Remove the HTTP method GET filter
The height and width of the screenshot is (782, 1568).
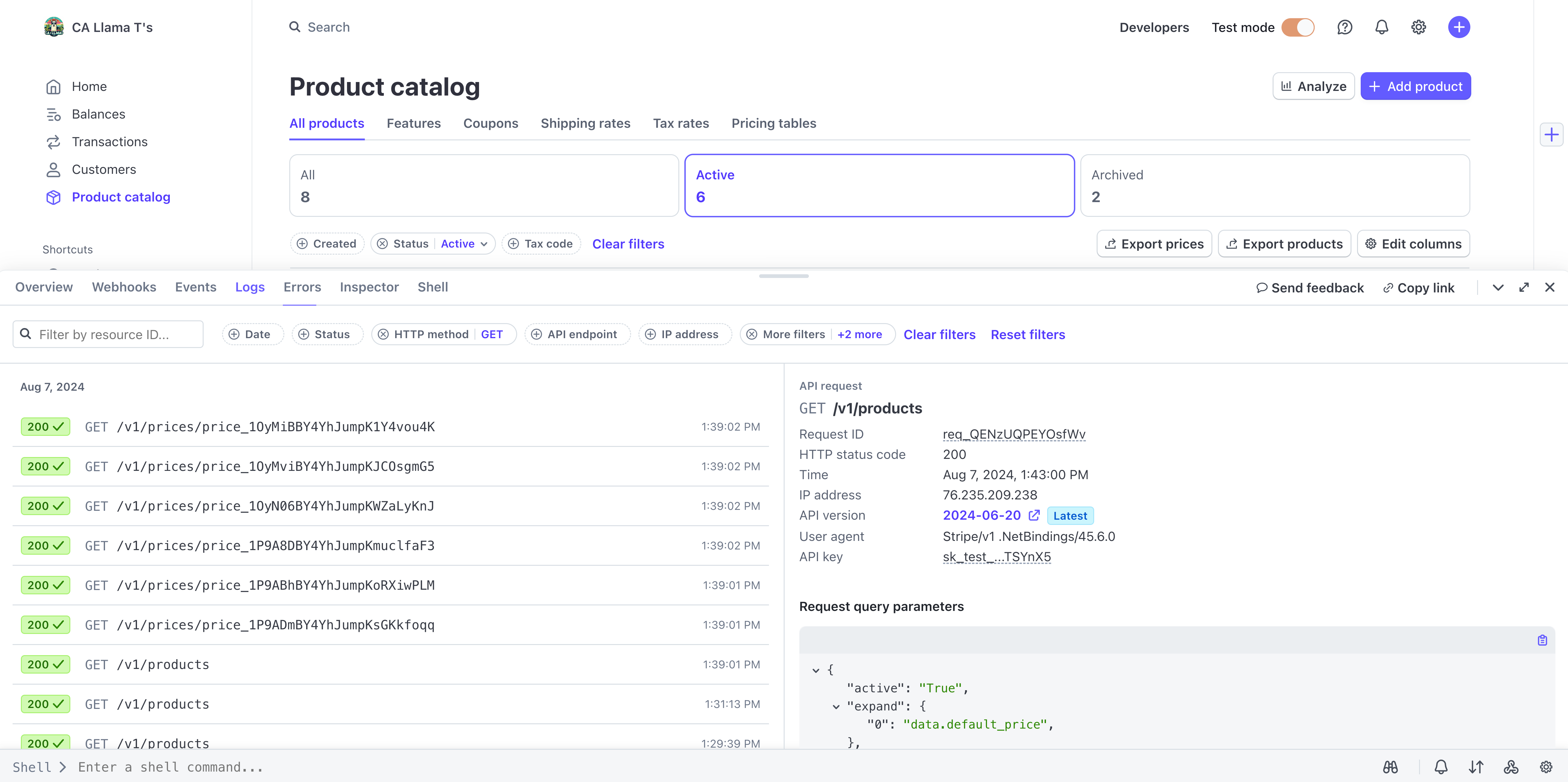pos(383,334)
